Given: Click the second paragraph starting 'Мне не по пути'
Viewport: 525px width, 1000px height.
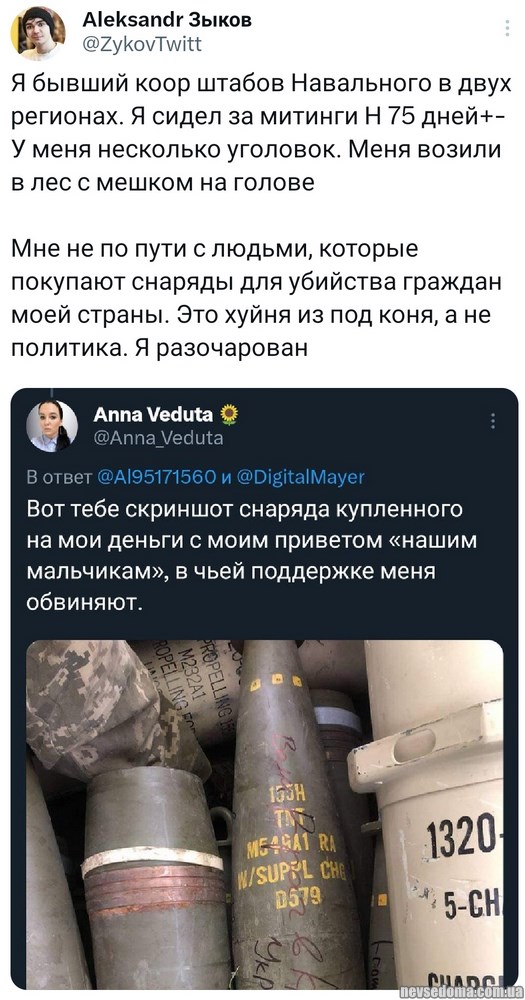Looking at the screenshot, I should tap(253, 298).
